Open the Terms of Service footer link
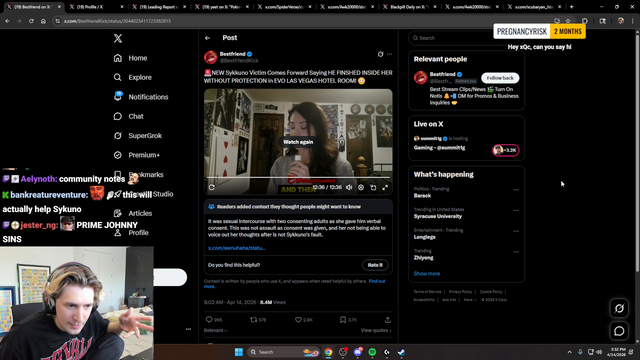640x360 pixels. coord(427,292)
